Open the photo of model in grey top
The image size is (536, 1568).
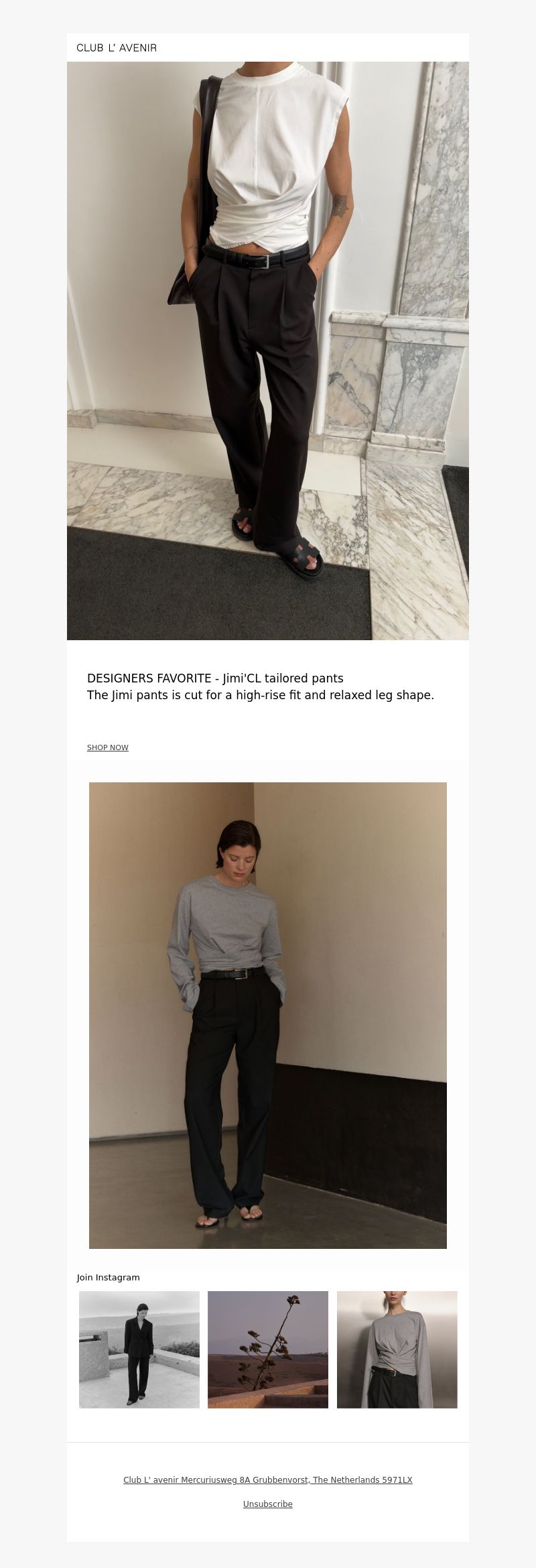click(x=268, y=1016)
